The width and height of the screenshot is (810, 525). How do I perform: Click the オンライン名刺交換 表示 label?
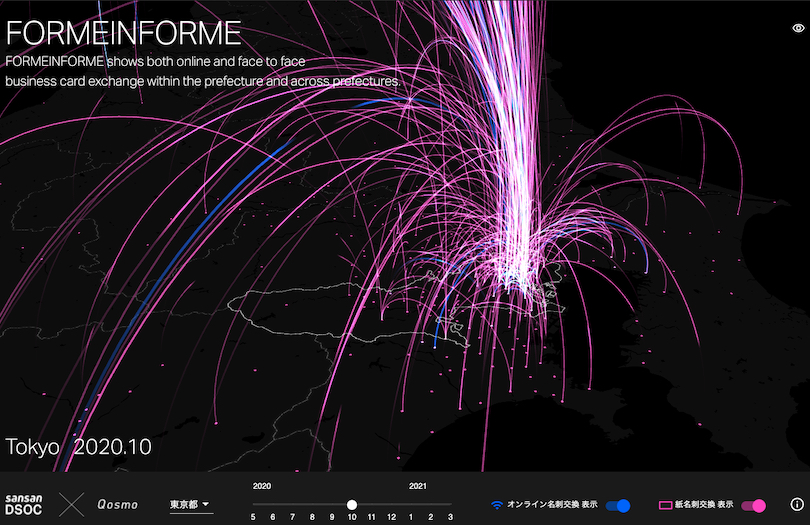[552, 504]
